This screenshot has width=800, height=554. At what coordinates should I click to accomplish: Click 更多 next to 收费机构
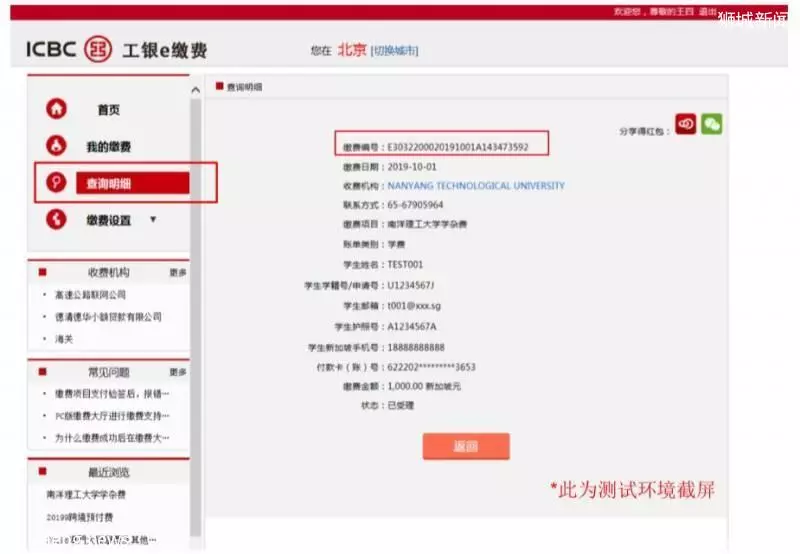178,273
